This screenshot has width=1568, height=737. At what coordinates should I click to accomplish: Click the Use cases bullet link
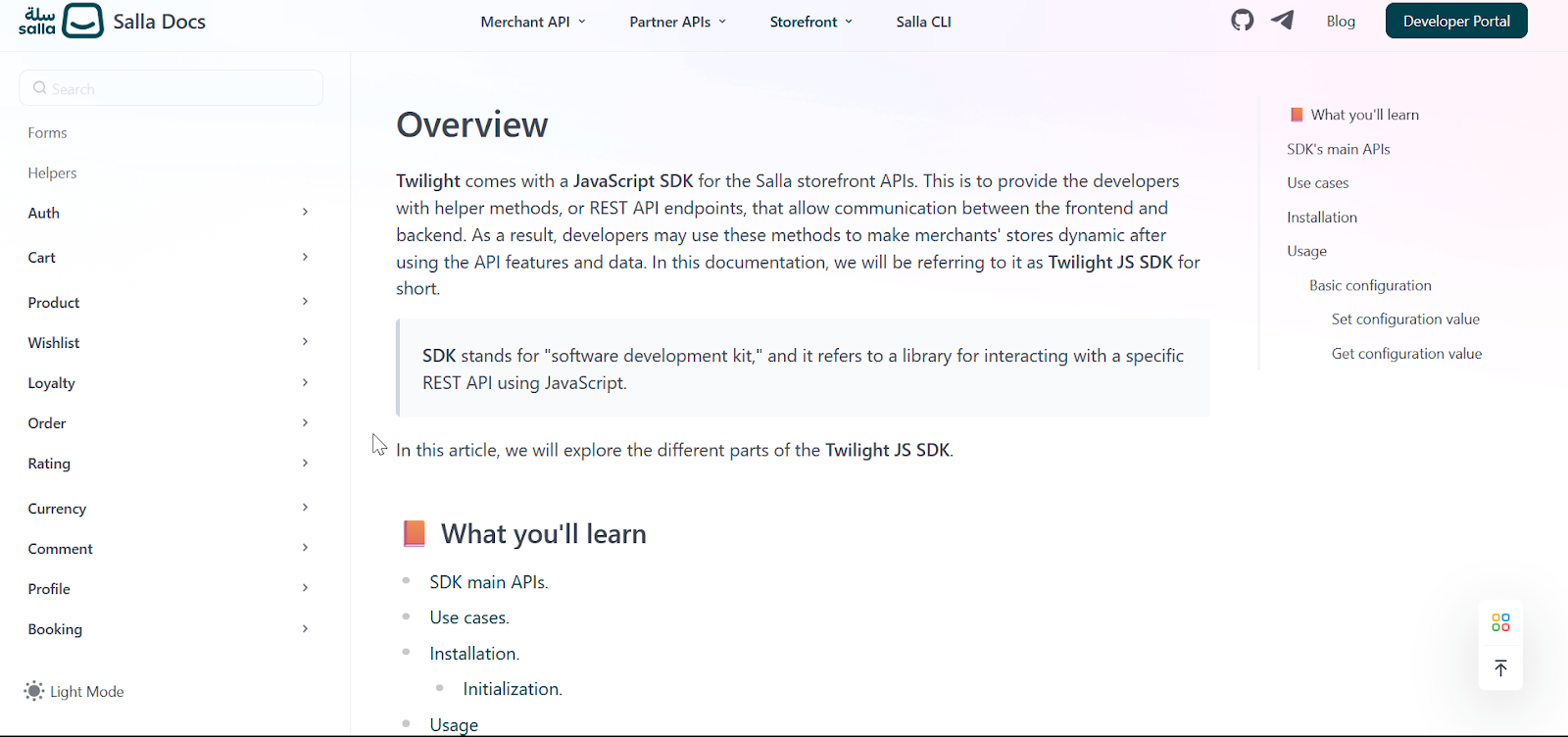[469, 617]
